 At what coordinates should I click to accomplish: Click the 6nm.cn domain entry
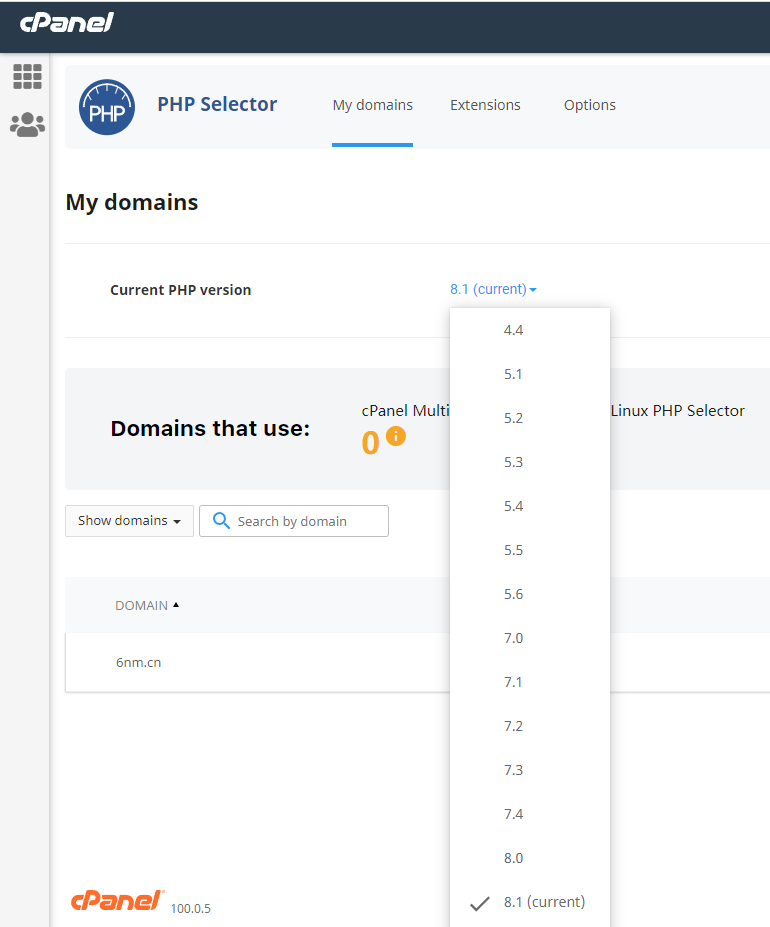click(138, 662)
